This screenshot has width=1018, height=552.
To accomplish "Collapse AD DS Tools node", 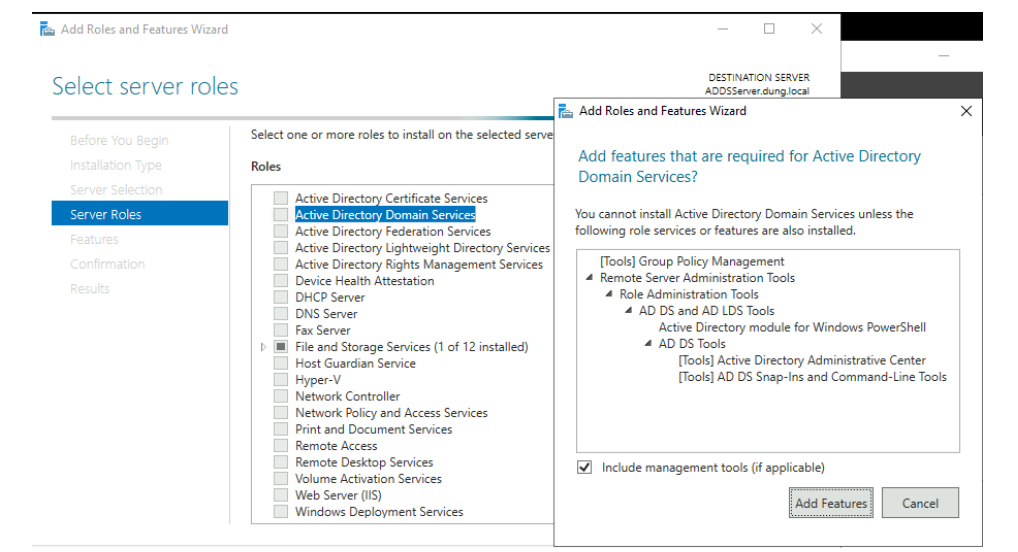I will (648, 344).
